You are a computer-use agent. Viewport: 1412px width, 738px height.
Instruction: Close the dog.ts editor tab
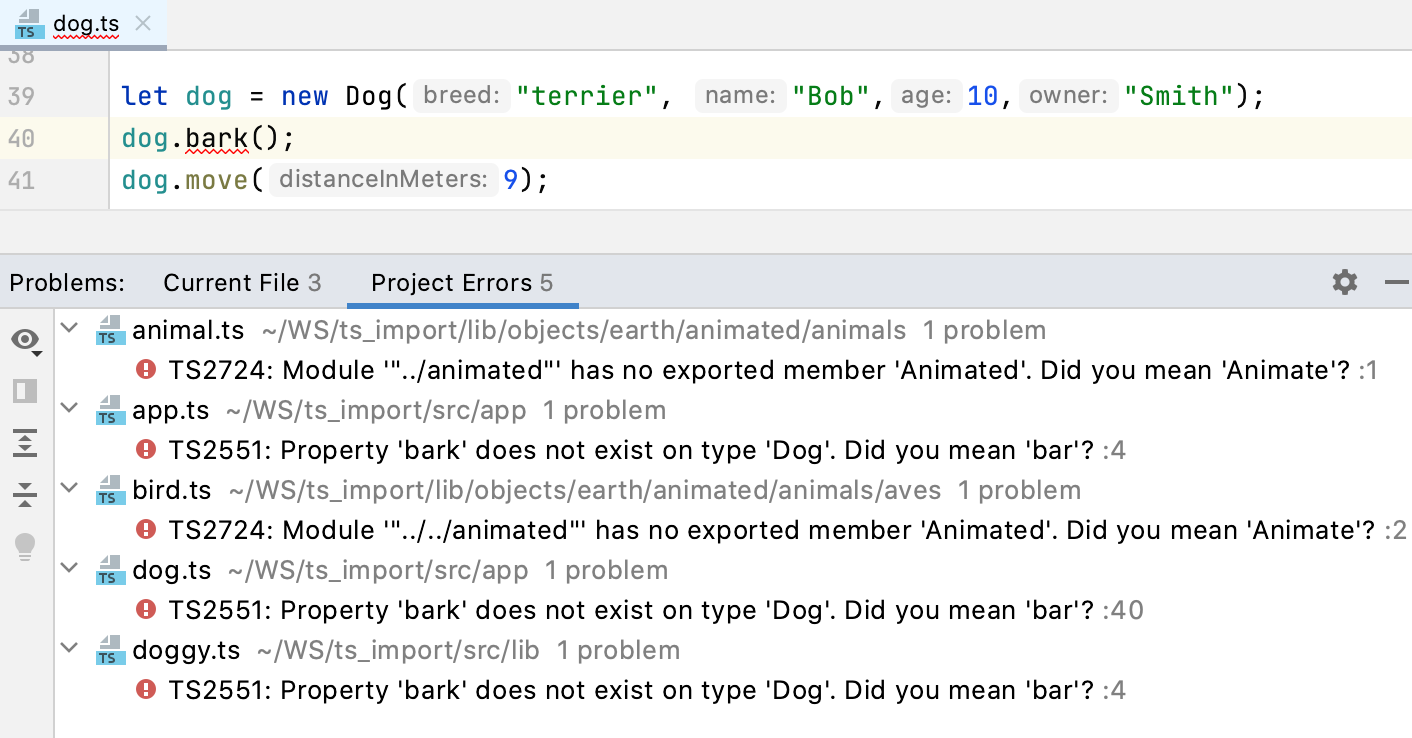(x=141, y=22)
